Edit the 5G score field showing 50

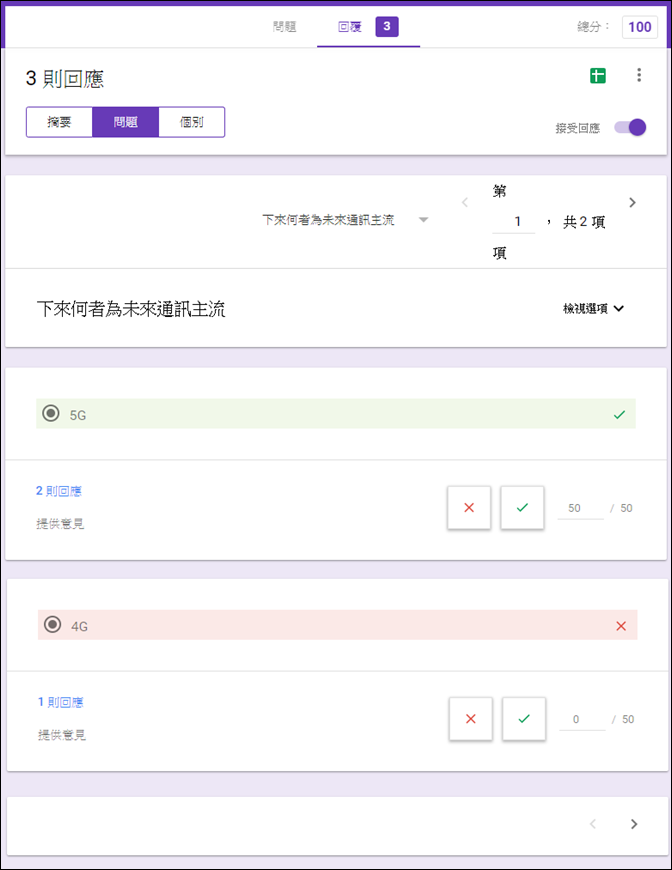tap(580, 508)
